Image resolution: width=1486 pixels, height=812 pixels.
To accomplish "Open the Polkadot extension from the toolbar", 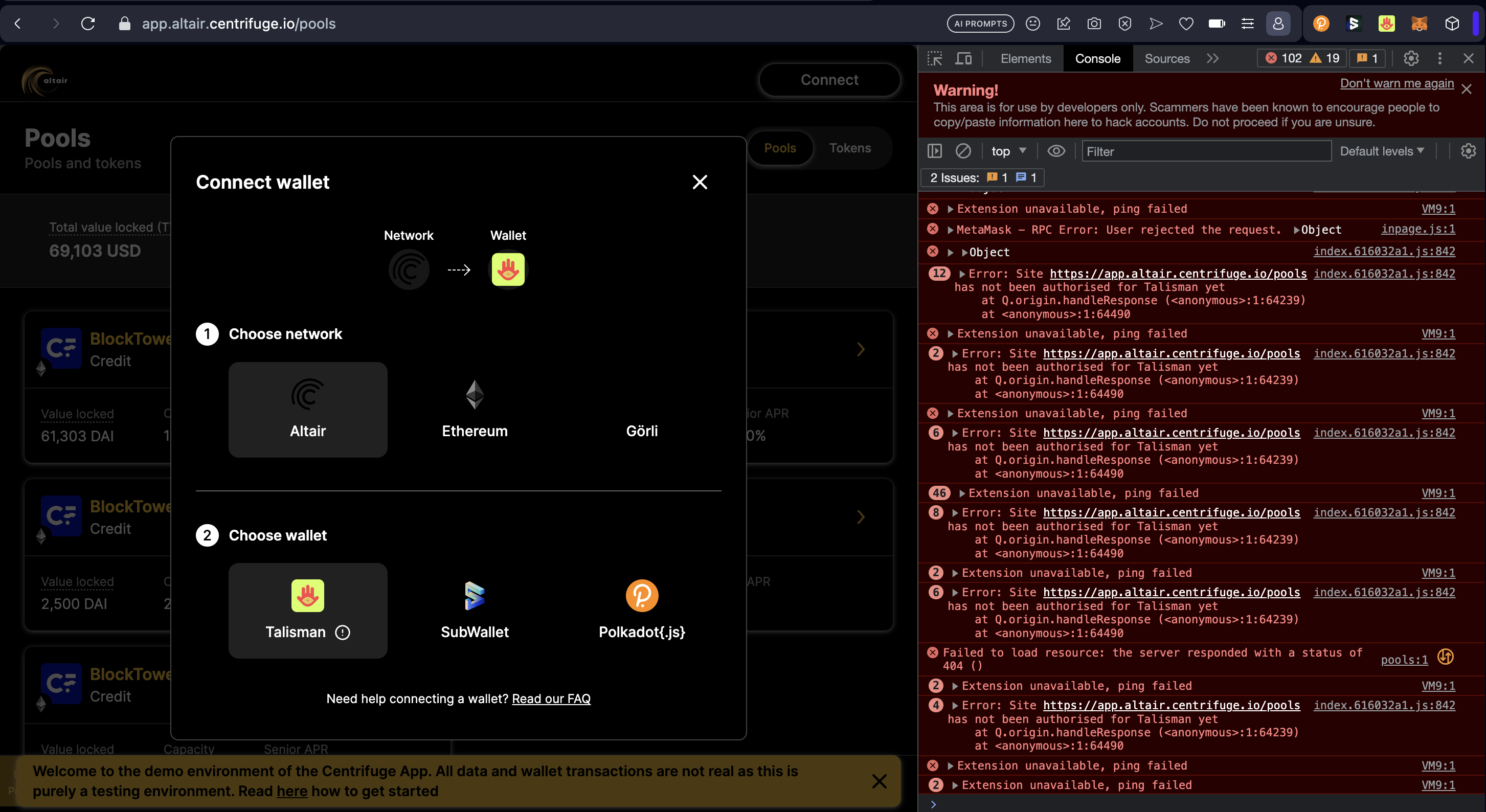I will pyautogui.click(x=1321, y=23).
